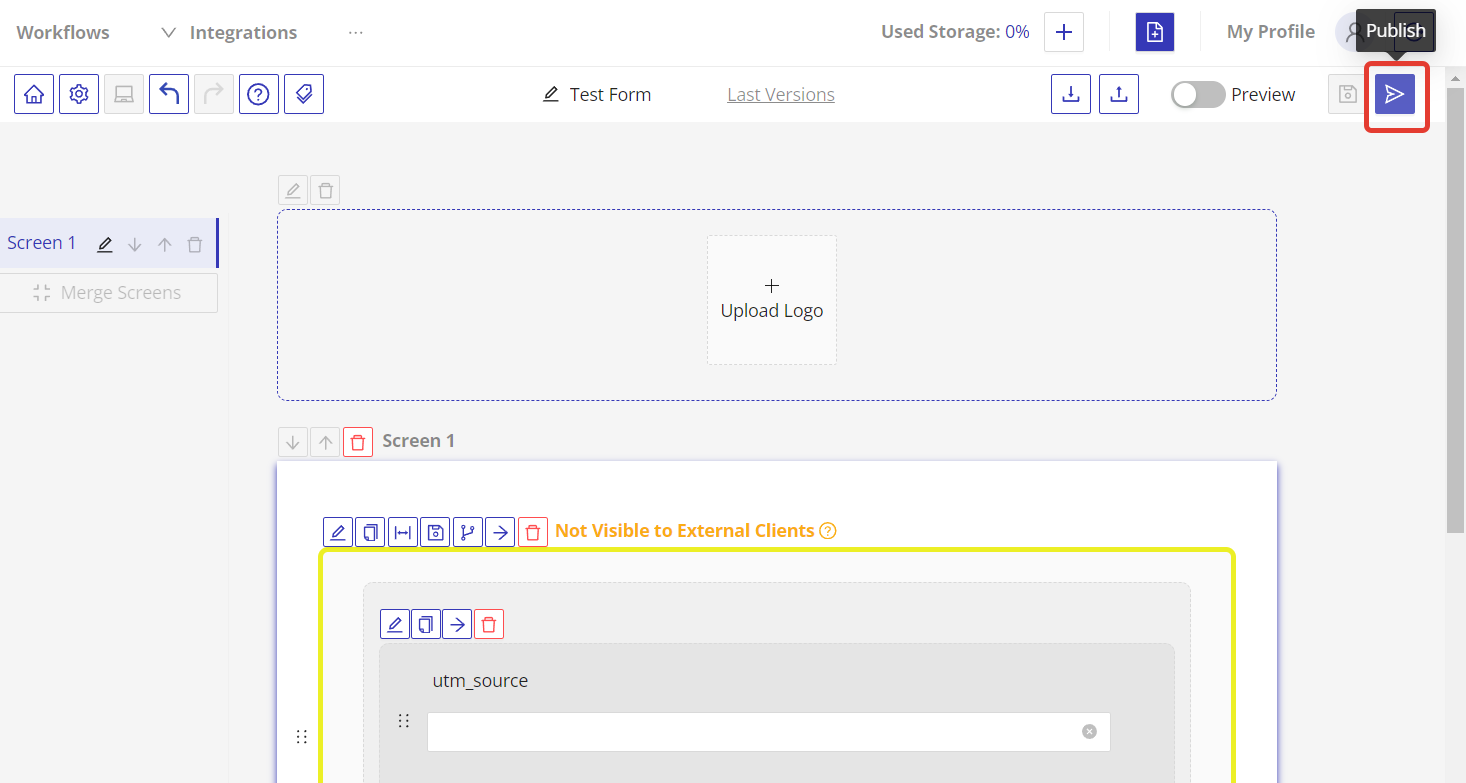Open the three-dots more menu
The height and width of the screenshot is (783, 1466).
pos(356,33)
